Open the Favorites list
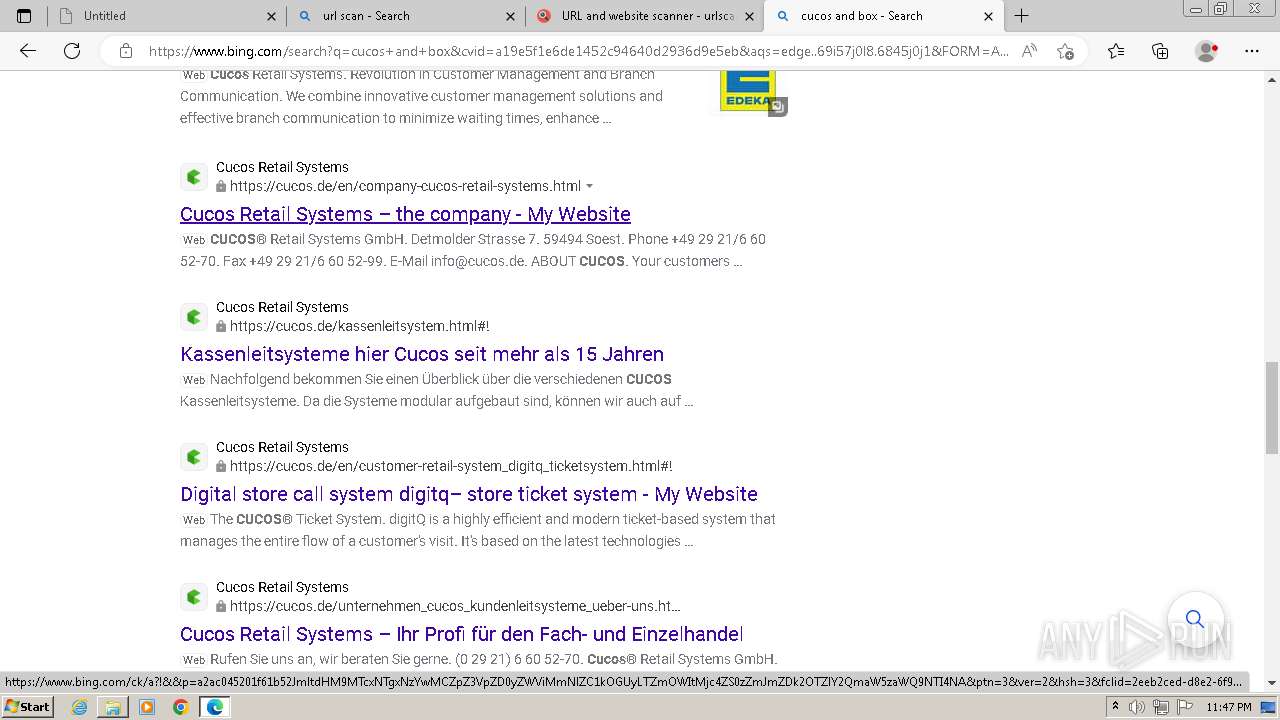 pos(1116,51)
